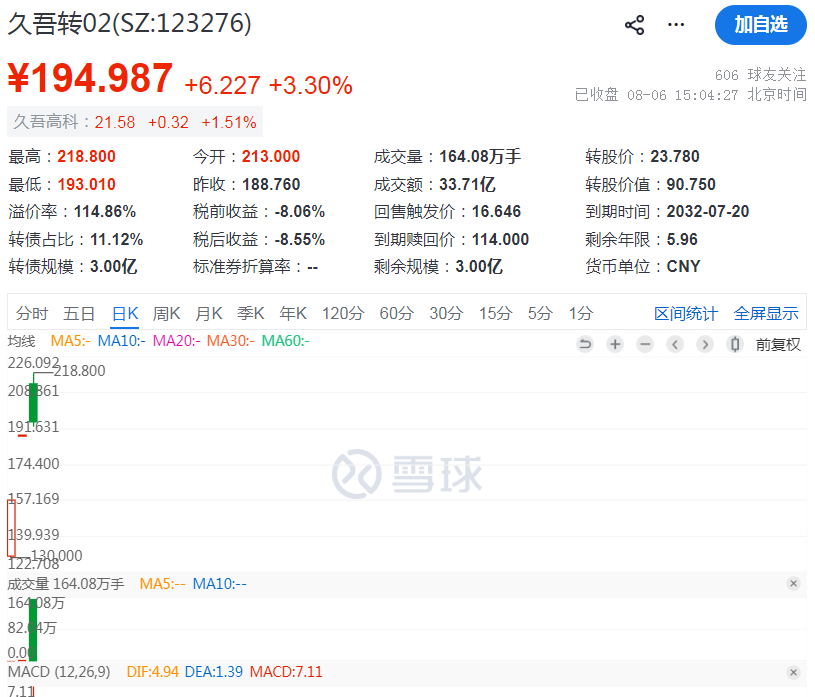Click the 货币单位 value CNY

[683, 267]
